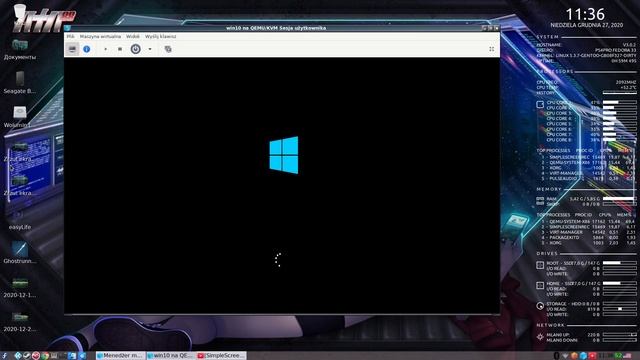Switch to SimpleScreenRecorder taskbar window

click(222, 356)
